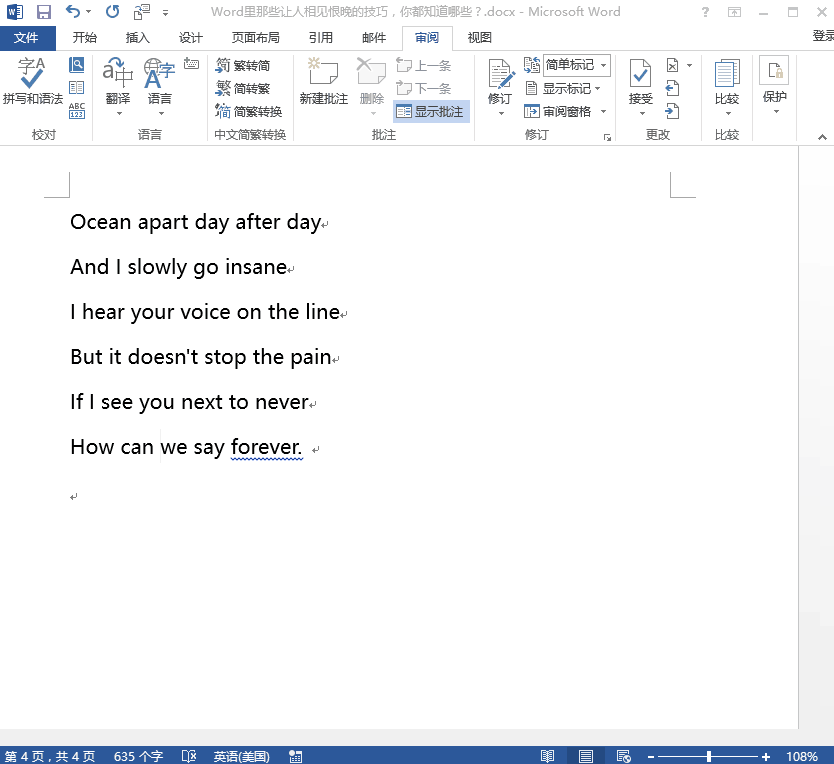834x764 pixels.
Task: Collapse the ribbon with the chevron
Action: click(x=822, y=137)
